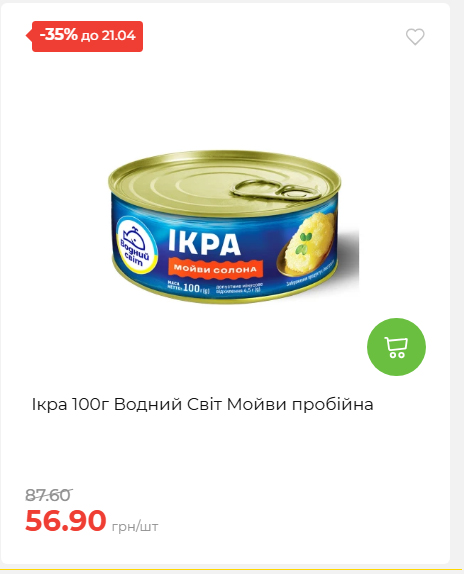
Task: Click the orange Мойви солона label
Action: [216, 269]
